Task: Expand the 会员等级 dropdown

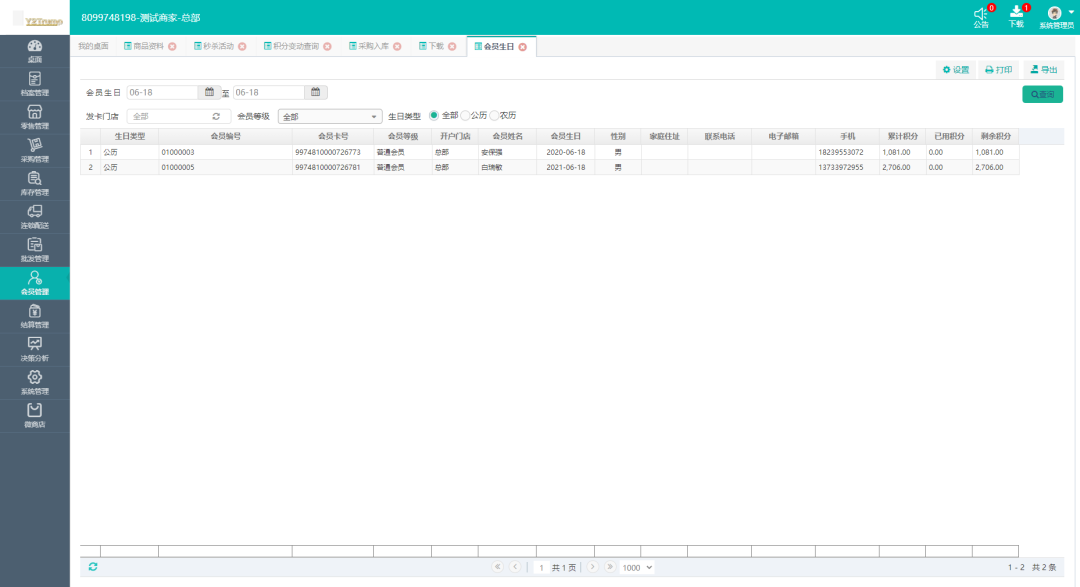Action: (x=329, y=116)
